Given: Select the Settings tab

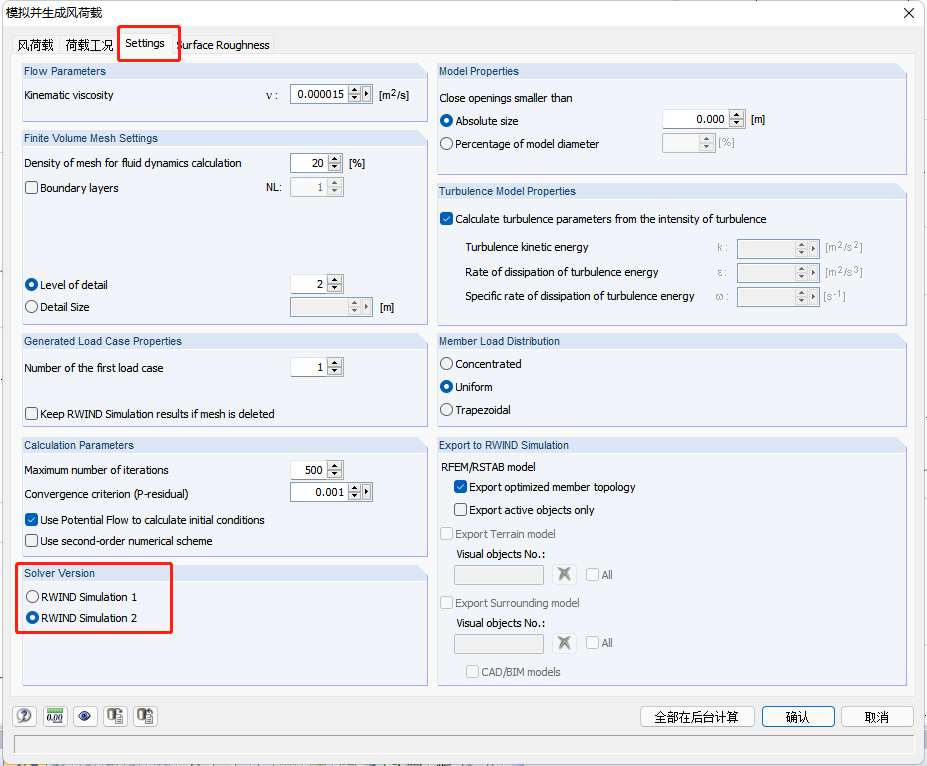Looking at the screenshot, I should 145,43.
